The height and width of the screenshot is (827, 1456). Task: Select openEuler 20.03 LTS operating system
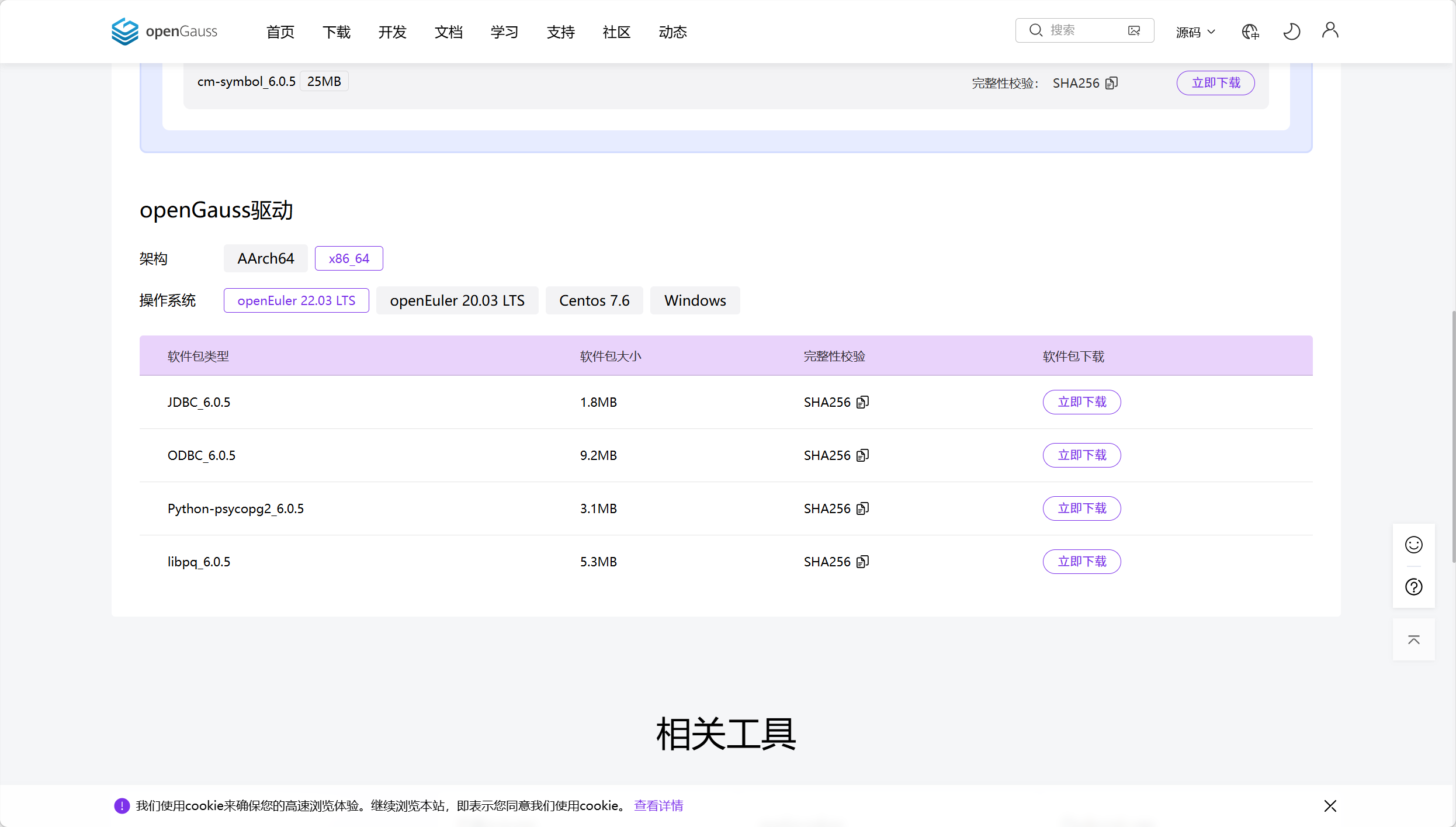[457, 300]
